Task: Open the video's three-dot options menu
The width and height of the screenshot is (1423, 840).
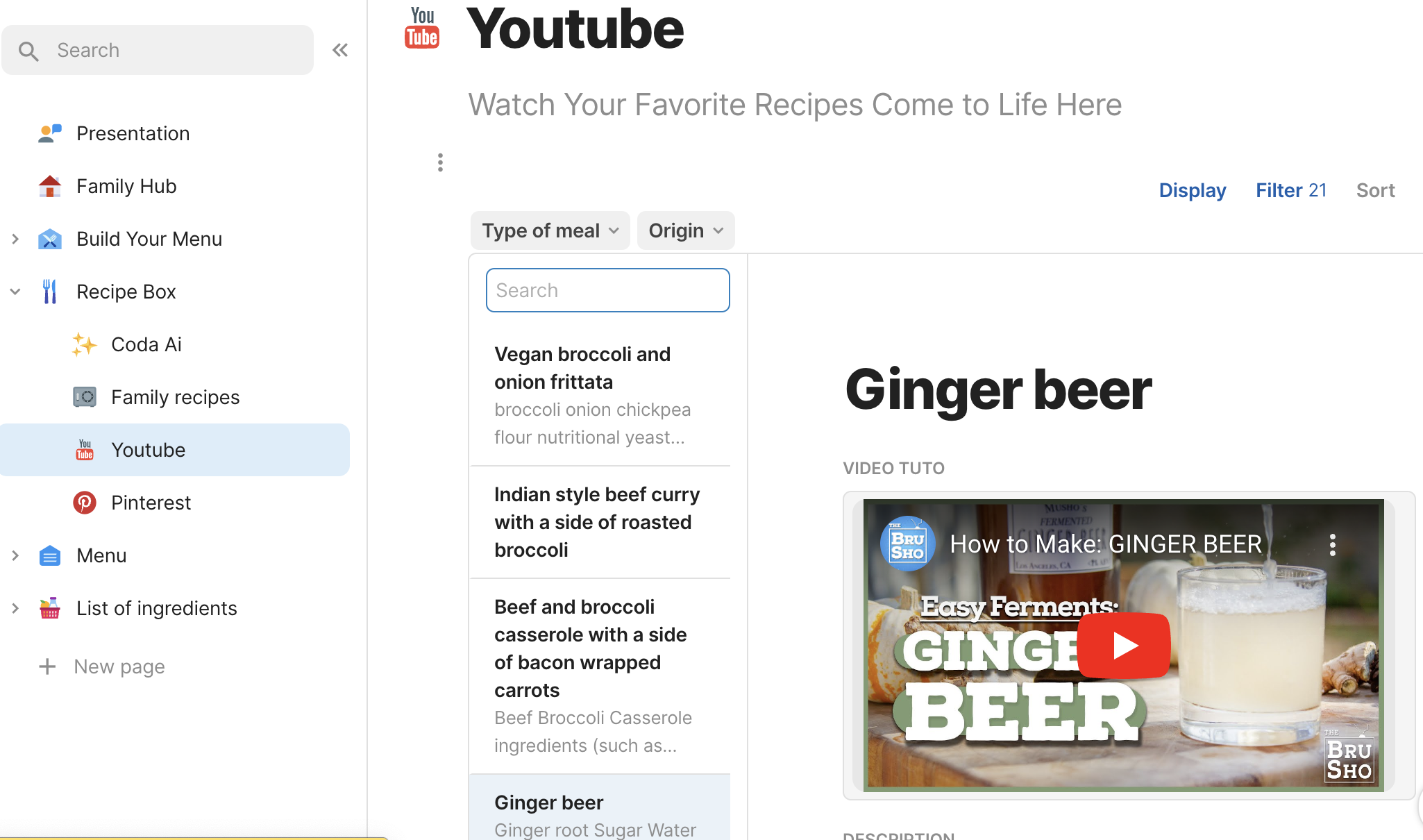Action: pyautogui.click(x=1333, y=544)
